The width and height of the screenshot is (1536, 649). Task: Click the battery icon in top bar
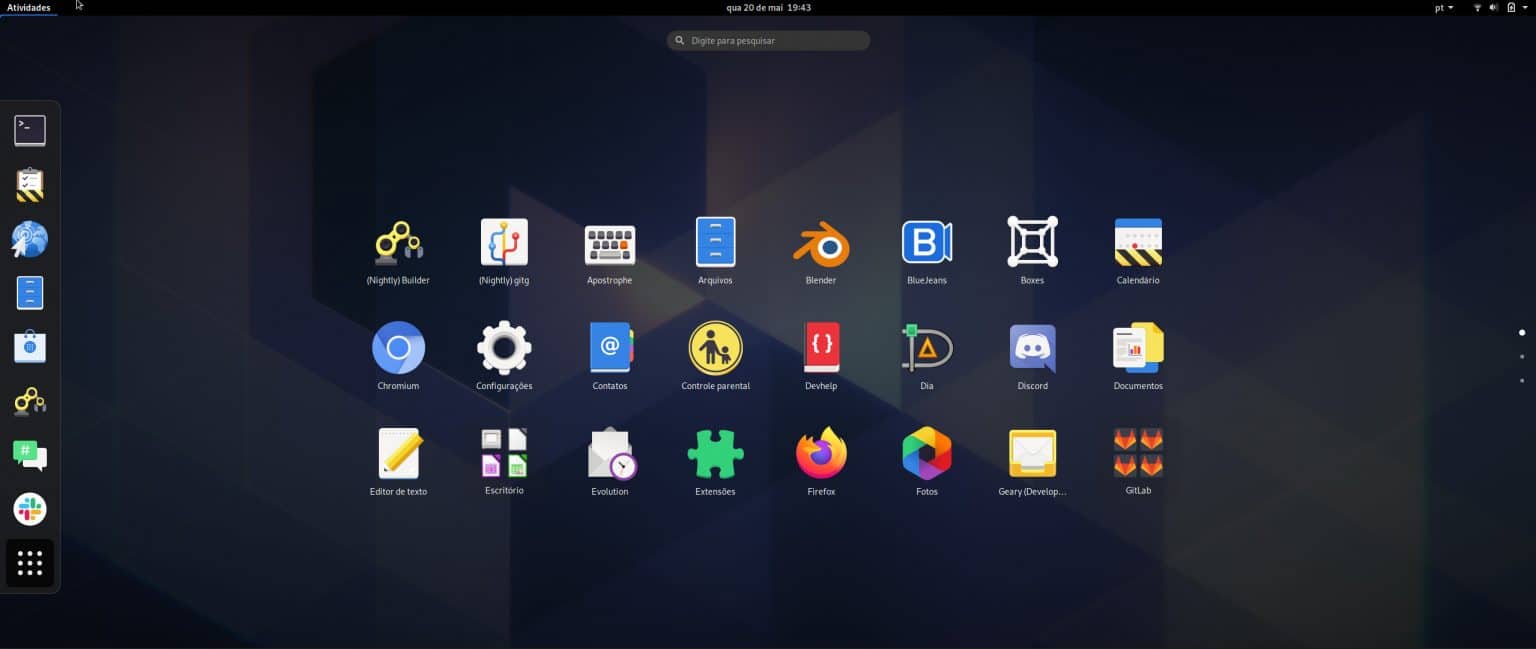click(1511, 7)
